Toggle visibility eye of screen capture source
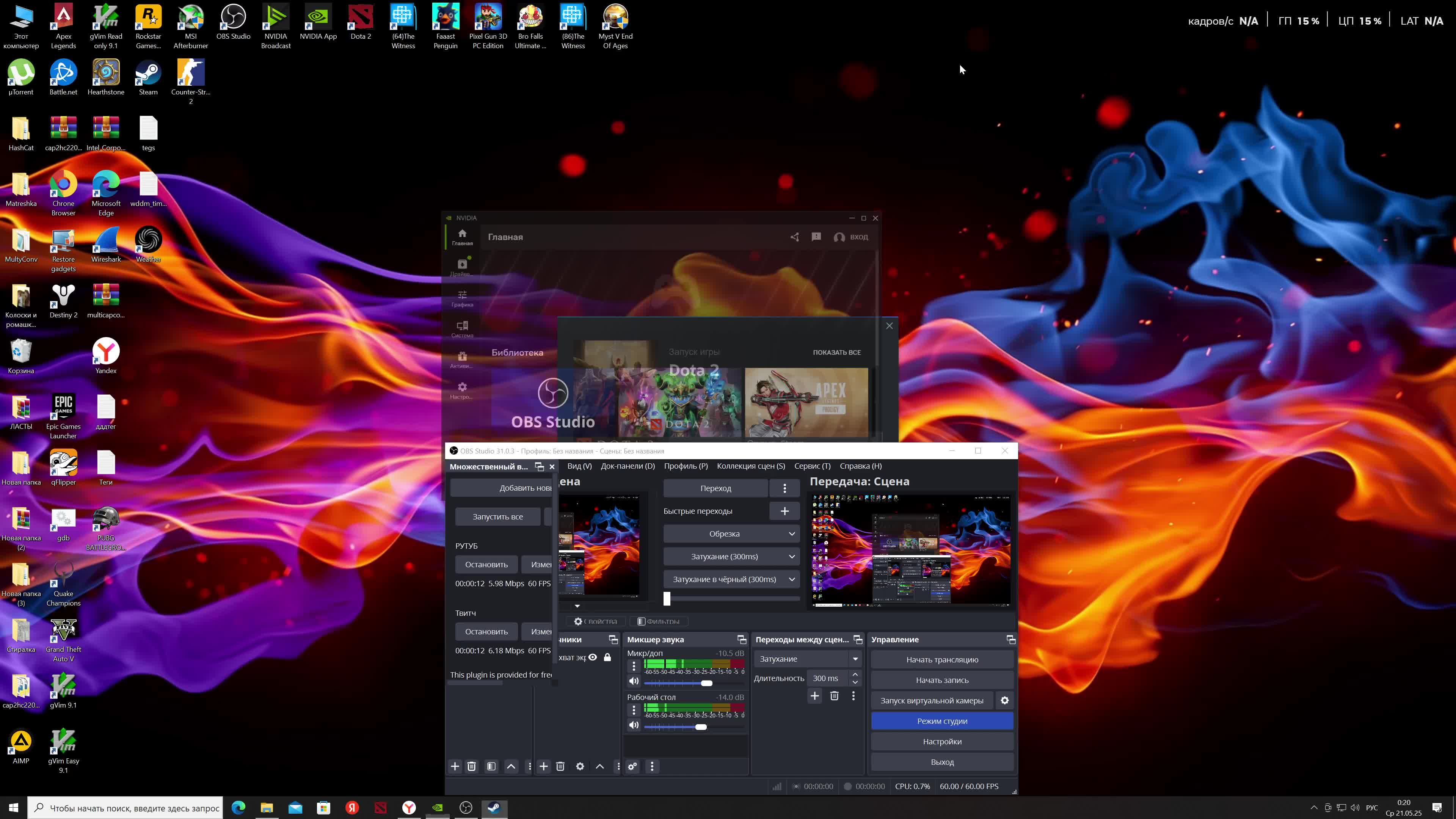 click(592, 657)
